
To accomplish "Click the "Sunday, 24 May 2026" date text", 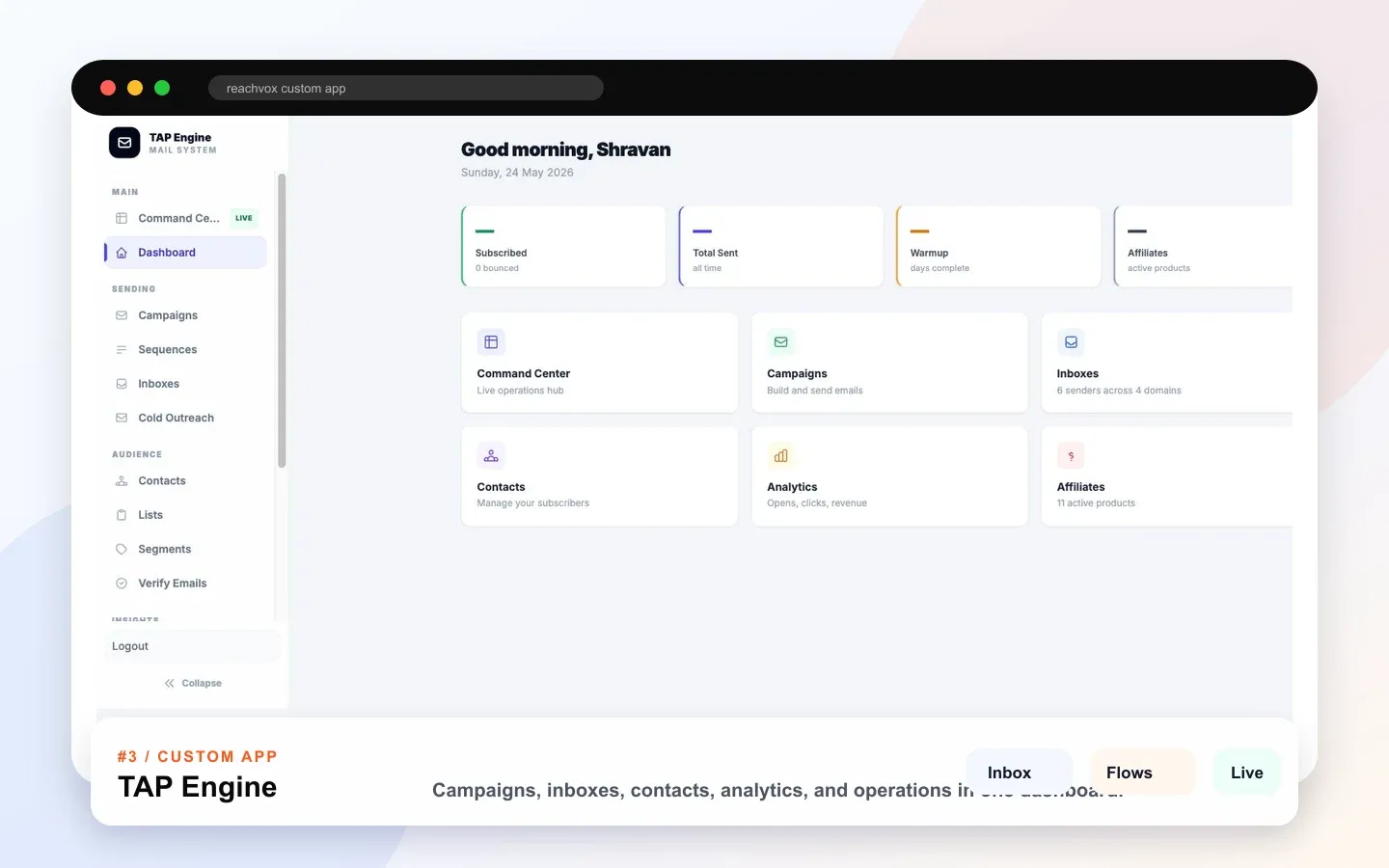I will tap(517, 173).
